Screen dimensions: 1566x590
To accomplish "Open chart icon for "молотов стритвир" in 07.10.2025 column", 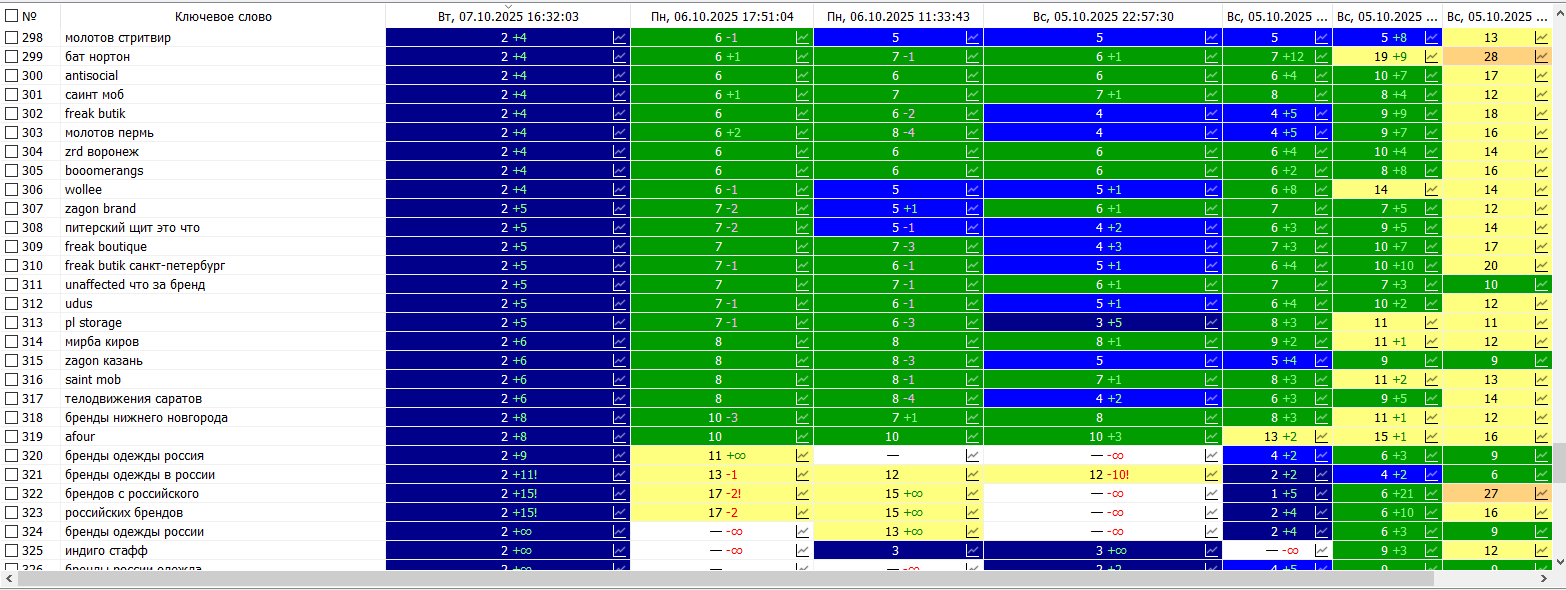I will [x=619, y=38].
